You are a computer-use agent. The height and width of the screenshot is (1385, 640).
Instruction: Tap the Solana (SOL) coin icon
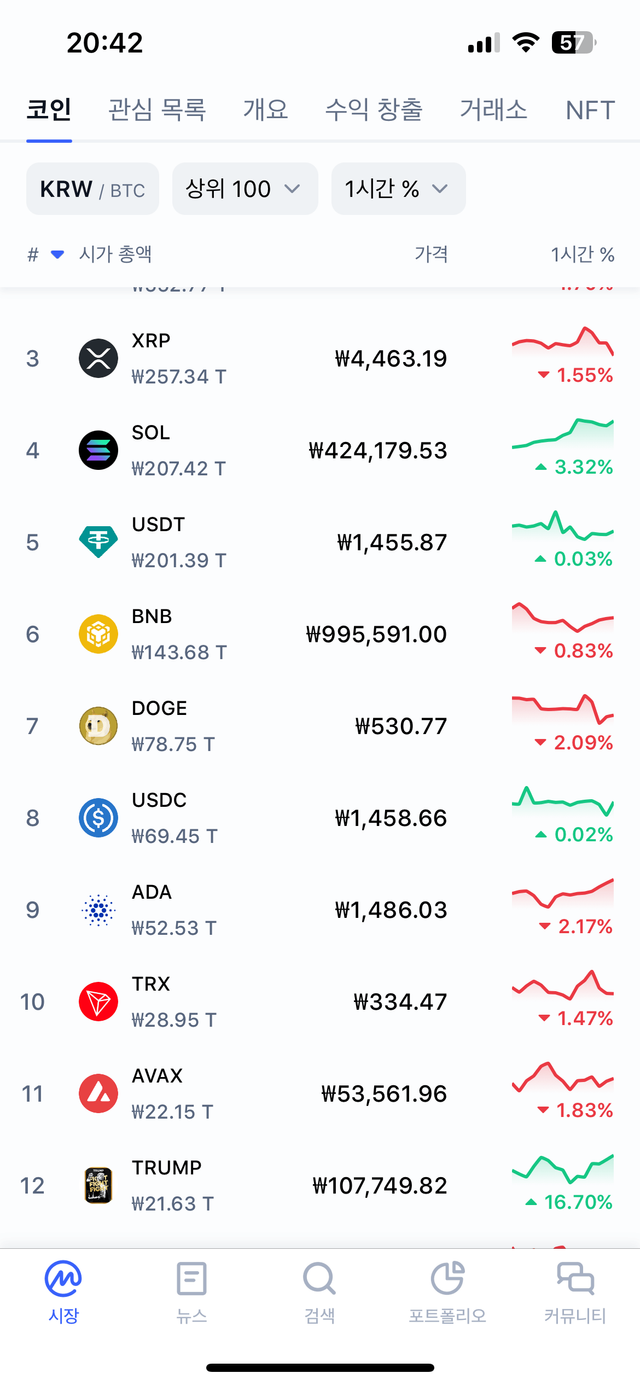[98, 450]
